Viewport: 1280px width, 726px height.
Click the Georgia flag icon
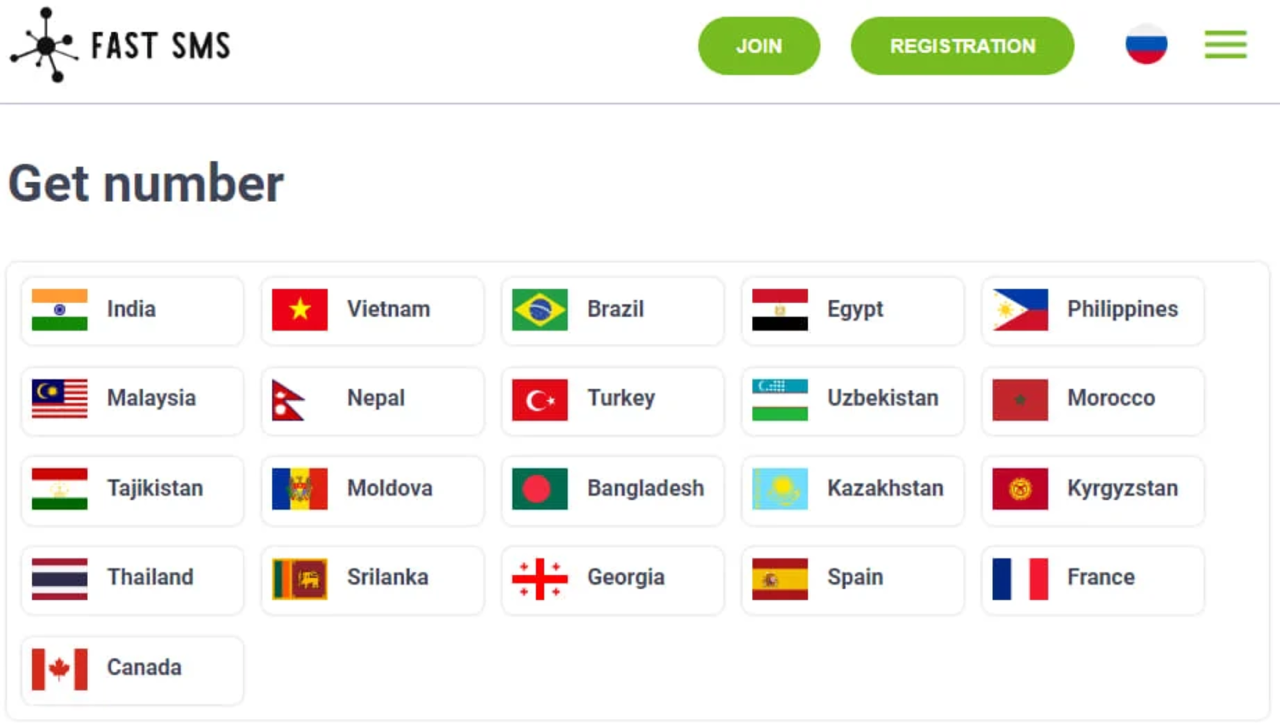pyautogui.click(x=540, y=579)
